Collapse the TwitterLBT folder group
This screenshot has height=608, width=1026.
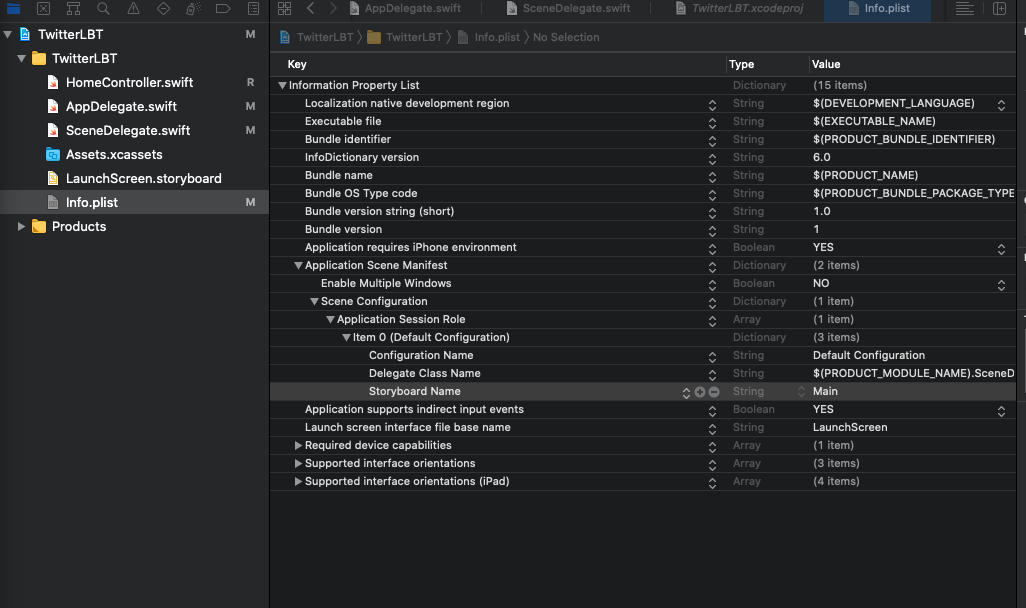(x=22, y=58)
